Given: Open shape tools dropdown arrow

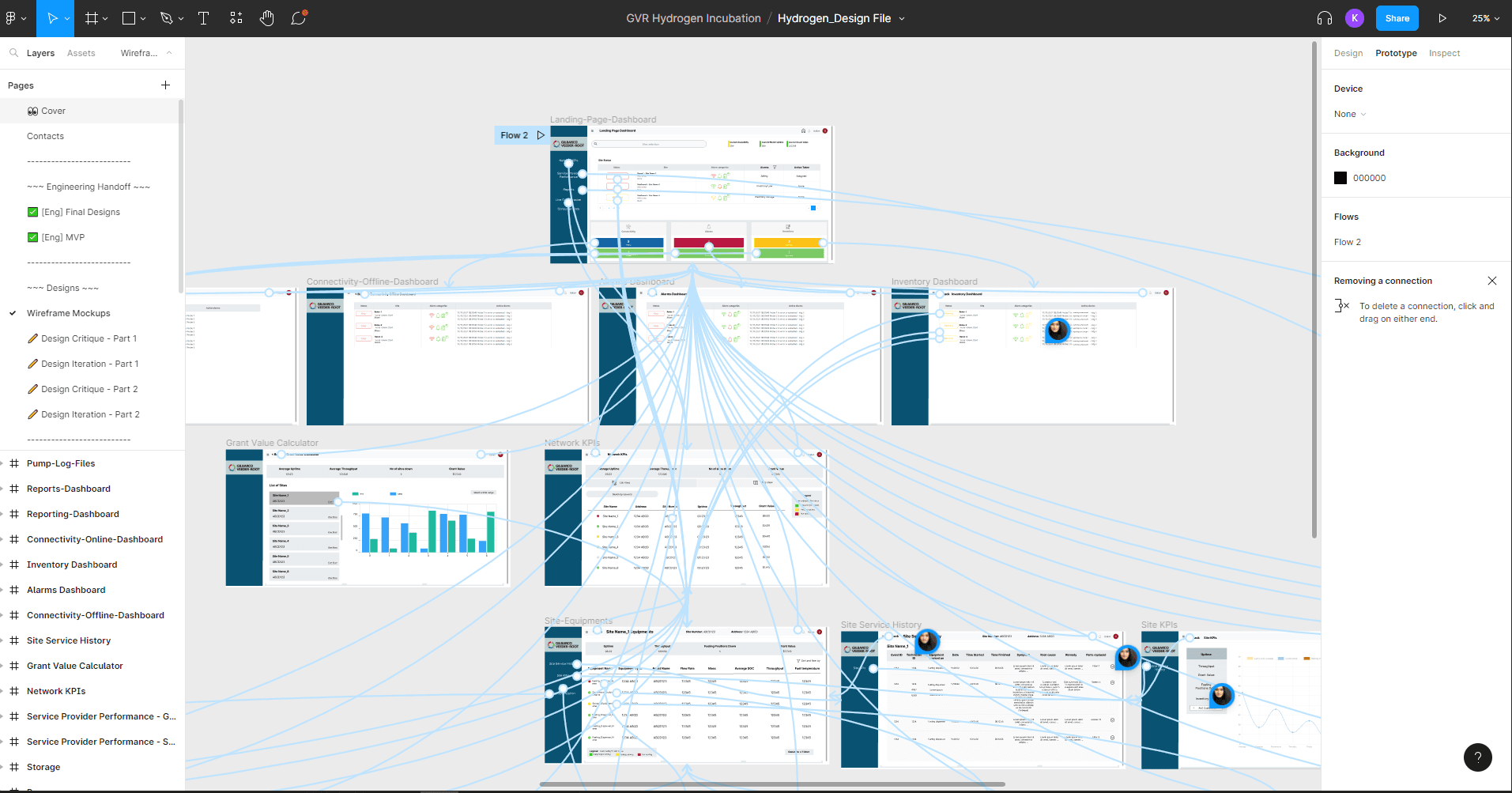Looking at the screenshot, I should (143, 19).
